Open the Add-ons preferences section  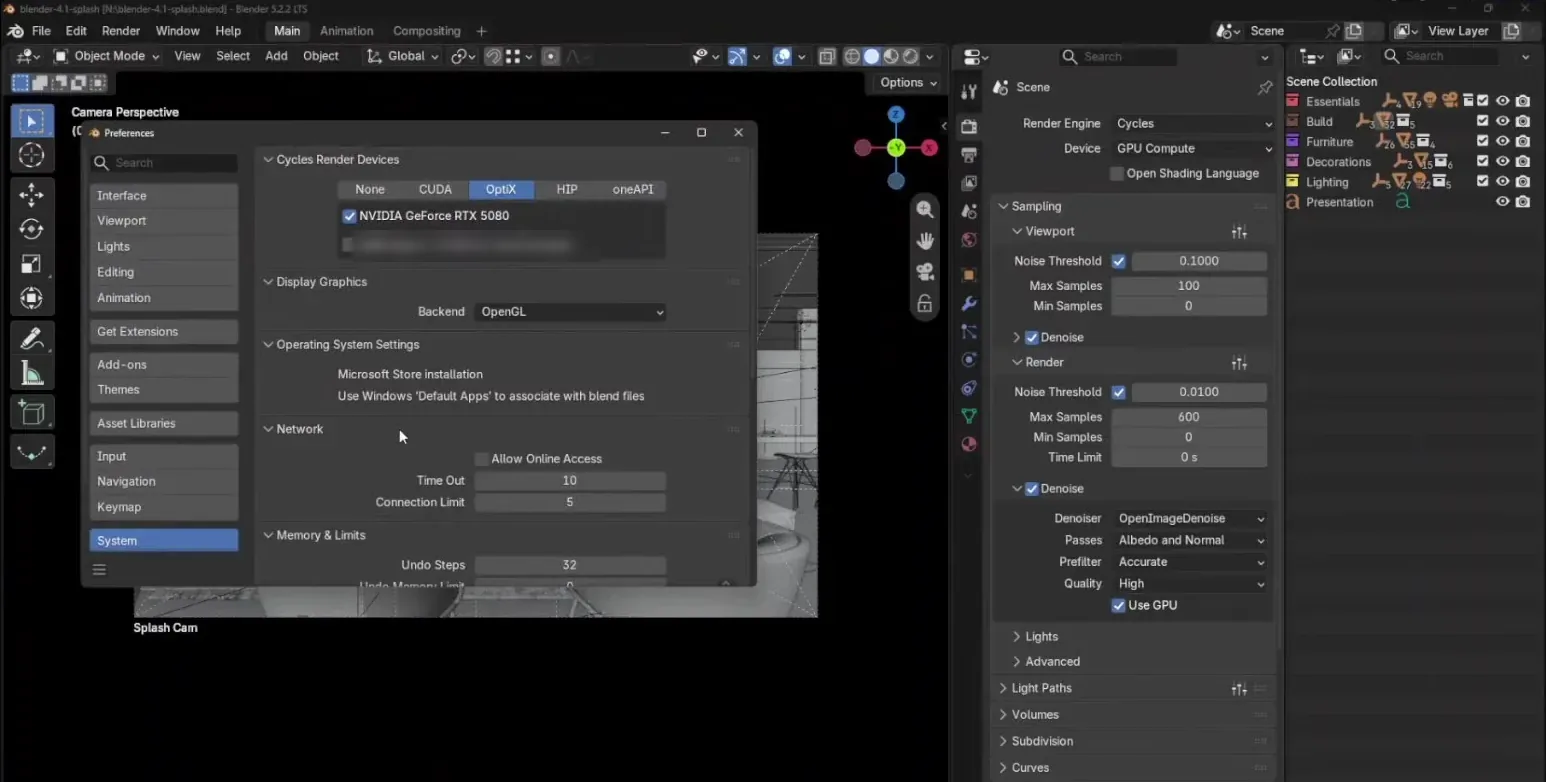164,365
